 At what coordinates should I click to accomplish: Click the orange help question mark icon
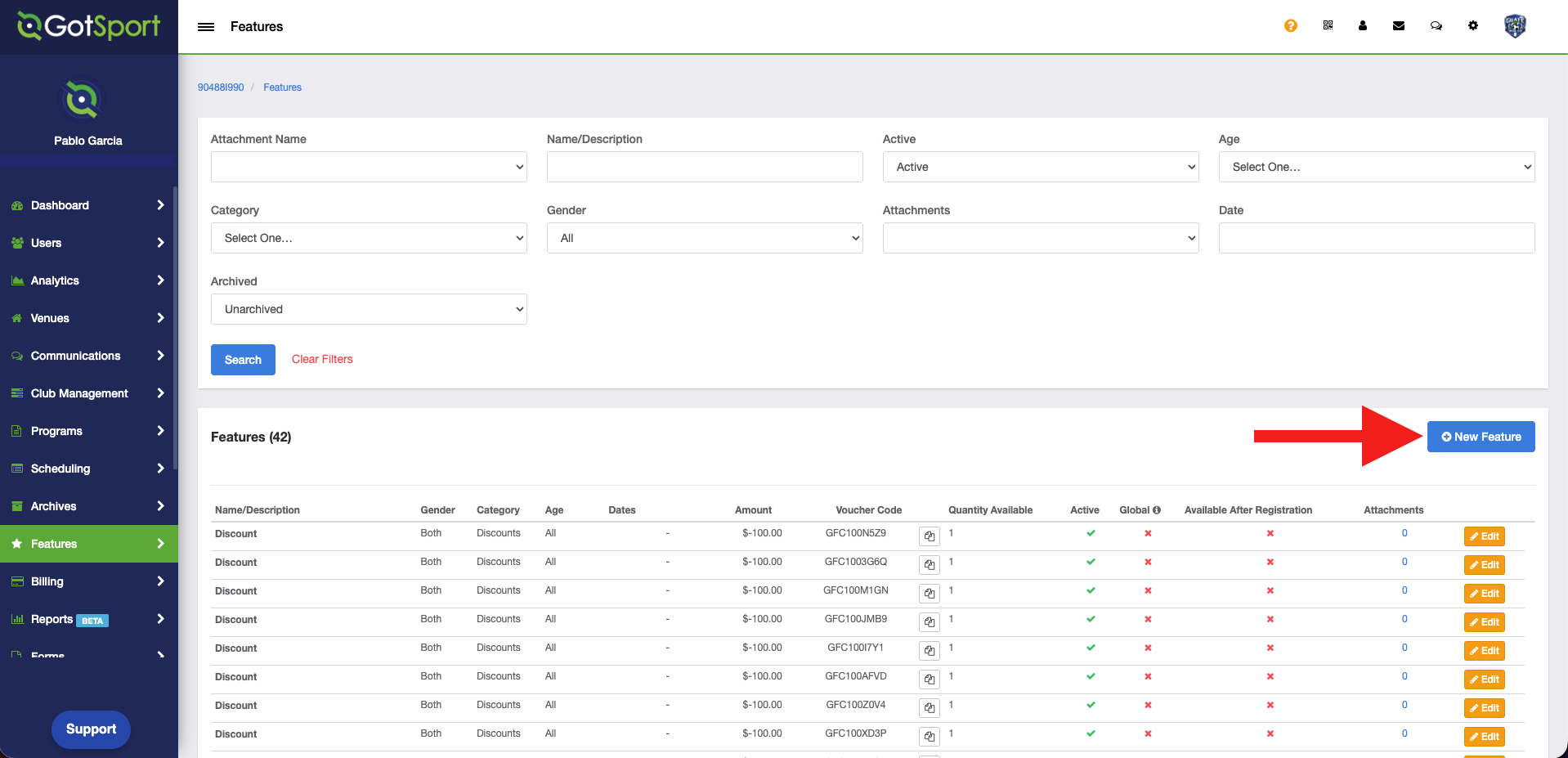[x=1290, y=26]
